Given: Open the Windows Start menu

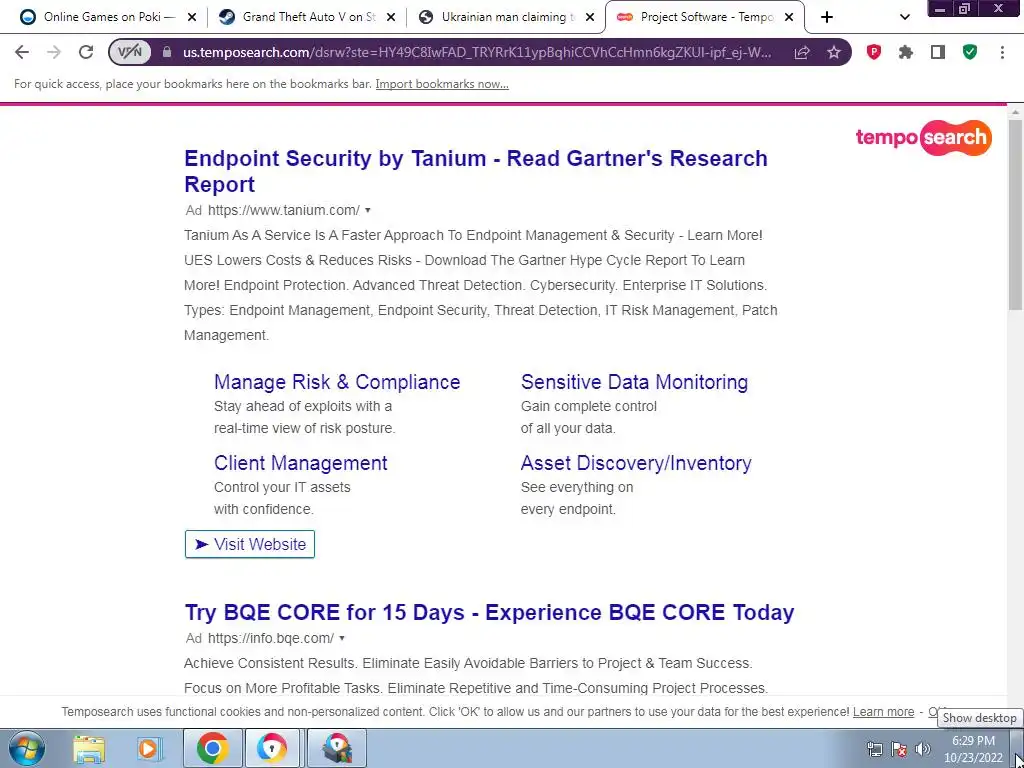Looking at the screenshot, I should click(26, 748).
